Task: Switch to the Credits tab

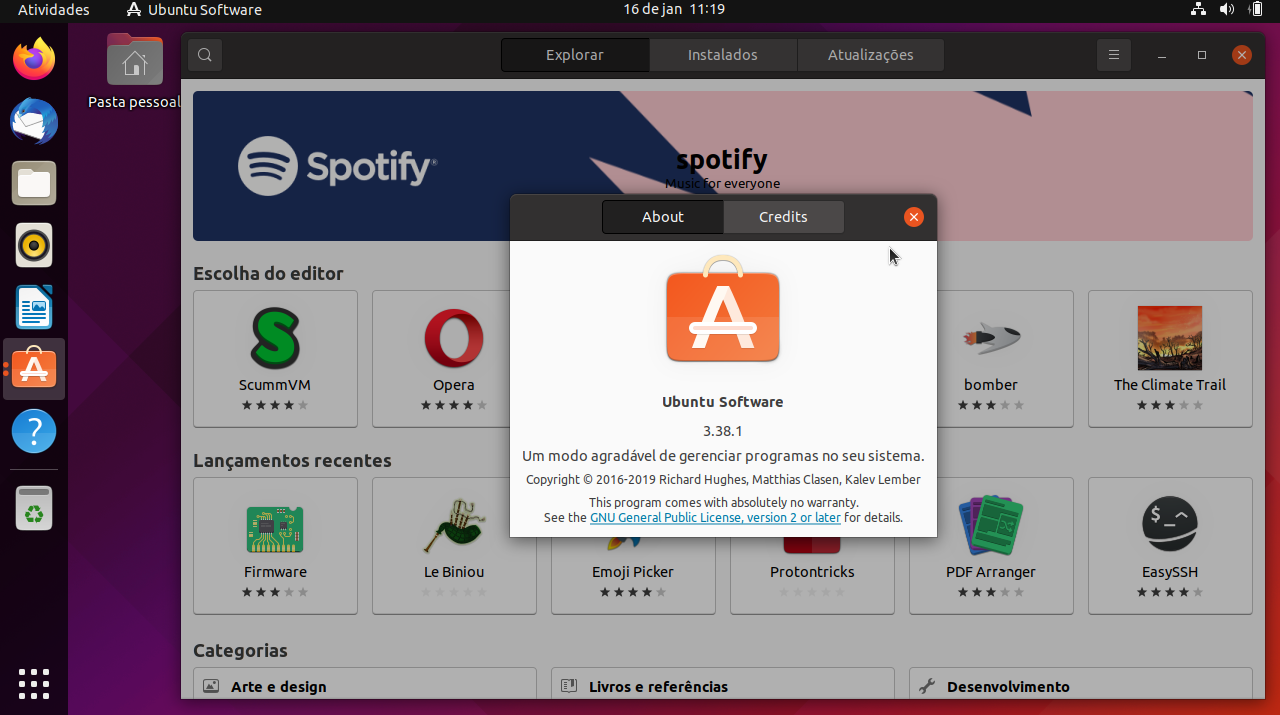Action: (x=783, y=217)
